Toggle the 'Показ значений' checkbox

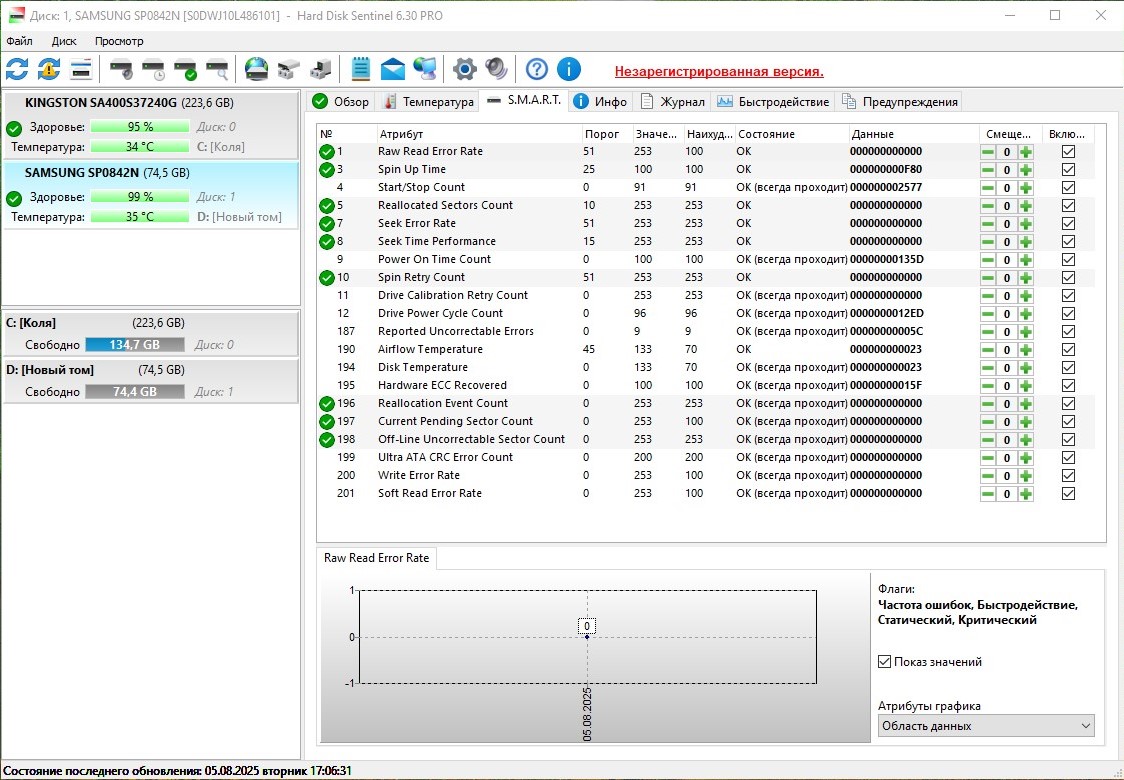click(x=884, y=662)
